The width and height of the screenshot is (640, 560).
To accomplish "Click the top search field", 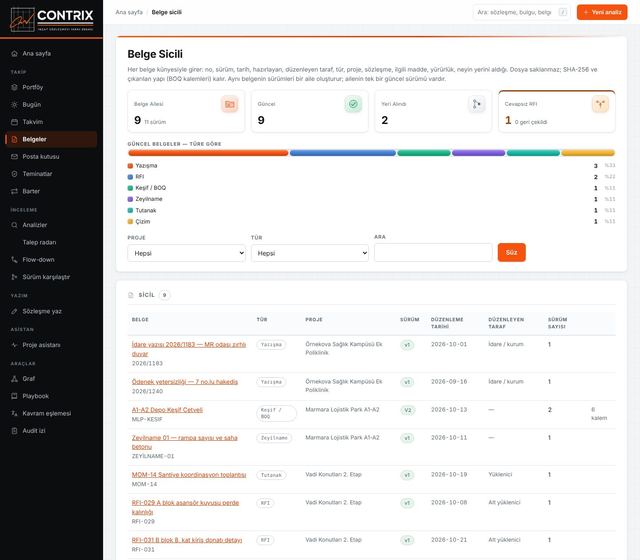I will [521, 12].
